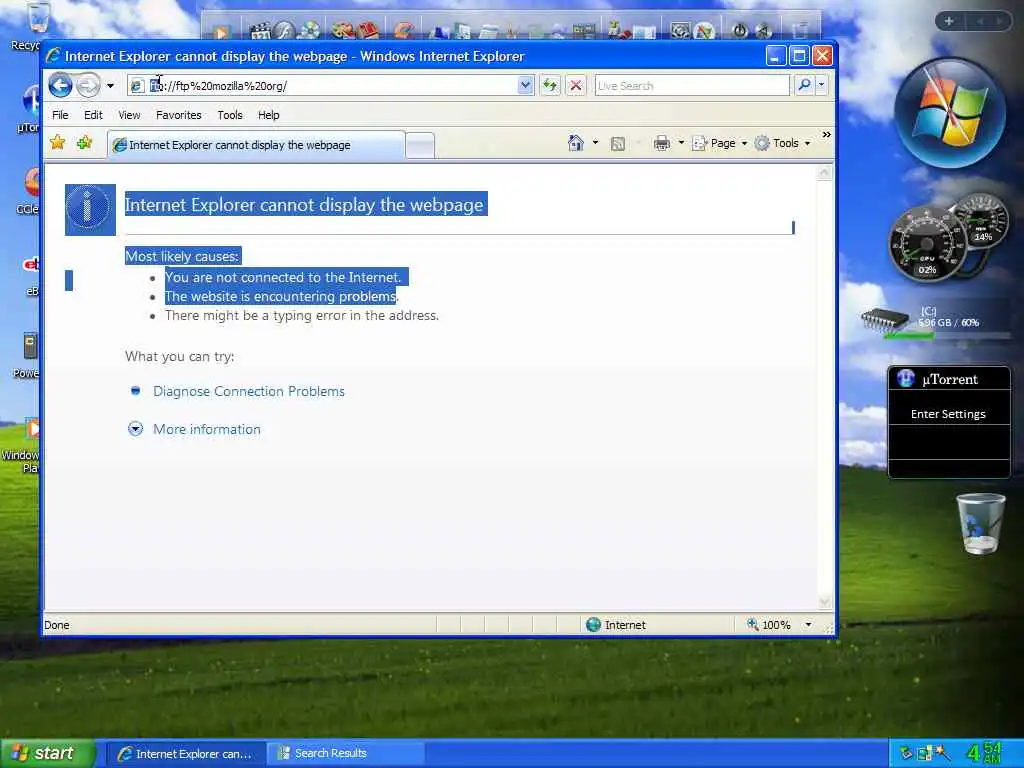This screenshot has width=1024, height=768.
Task: Click the 'What you can try:' text
Action: tap(180, 357)
